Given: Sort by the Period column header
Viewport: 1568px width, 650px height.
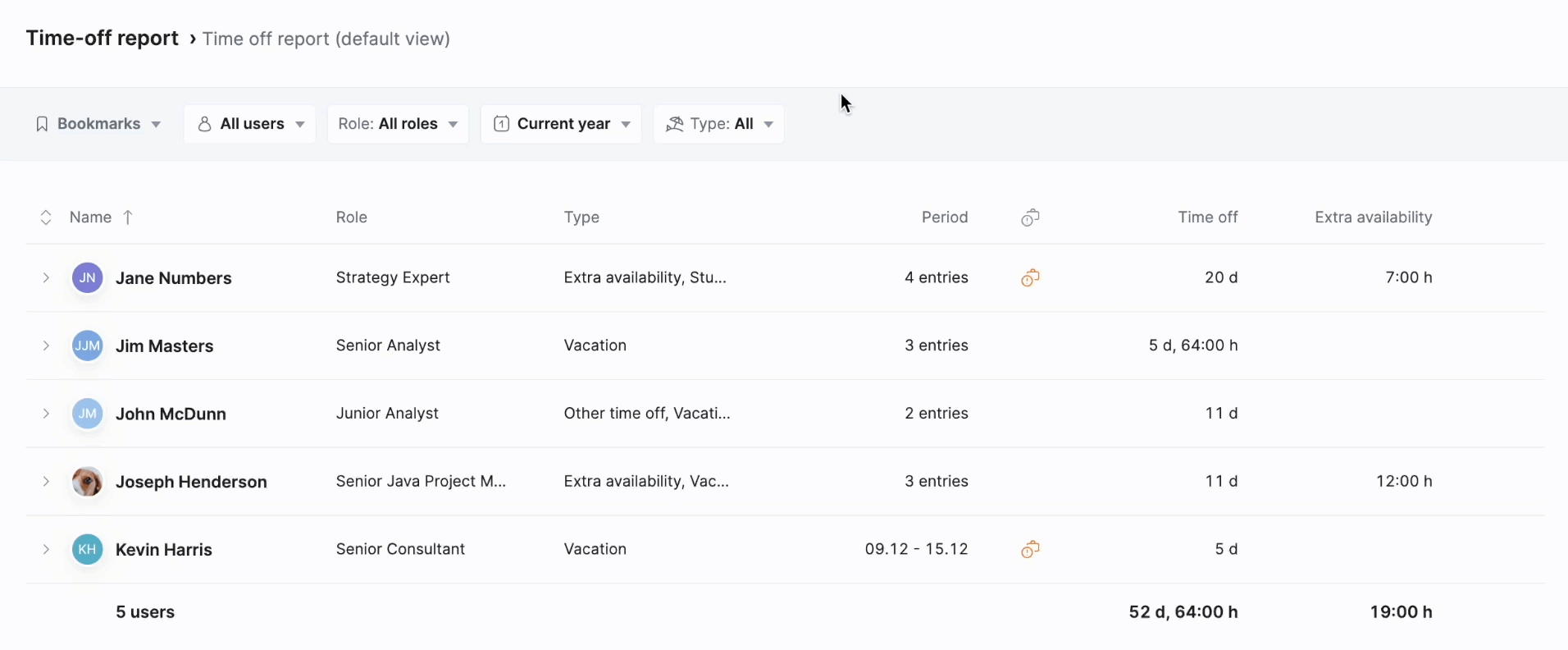Looking at the screenshot, I should [945, 217].
